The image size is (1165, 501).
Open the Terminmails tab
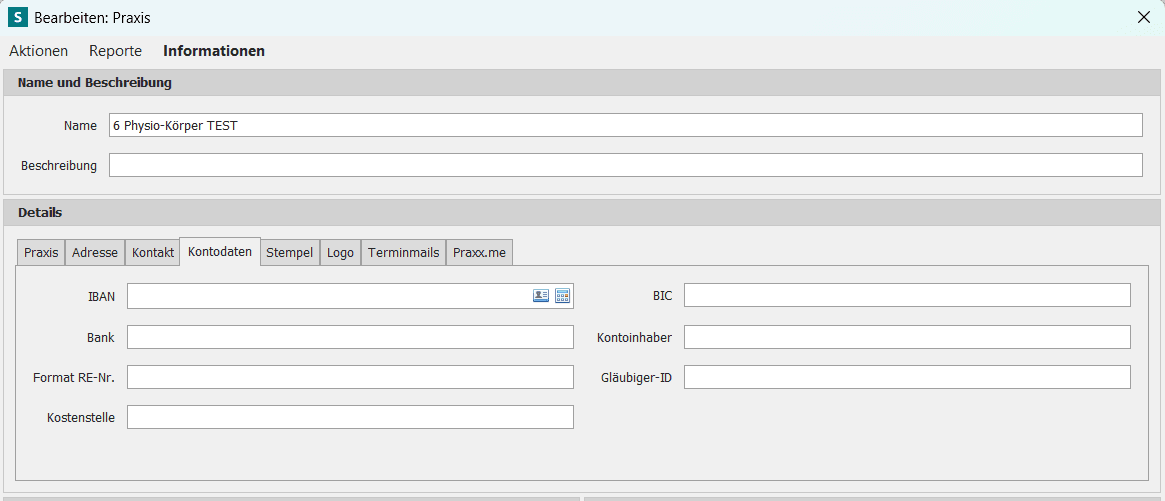403,253
